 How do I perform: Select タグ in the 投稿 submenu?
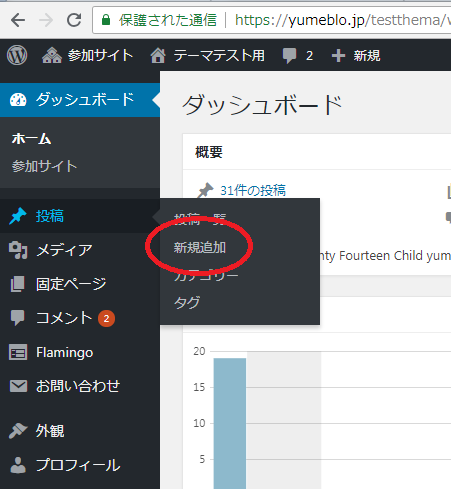coord(187,302)
